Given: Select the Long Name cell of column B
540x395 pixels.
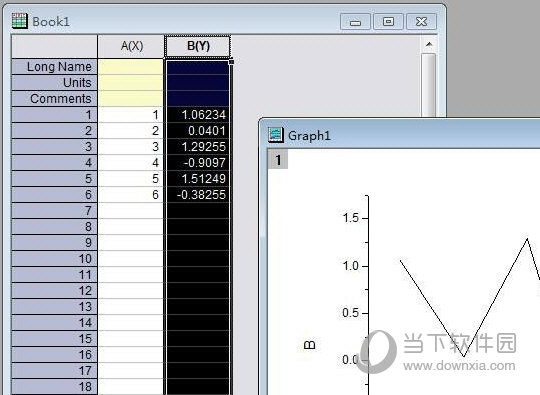Looking at the screenshot, I should (198, 67).
